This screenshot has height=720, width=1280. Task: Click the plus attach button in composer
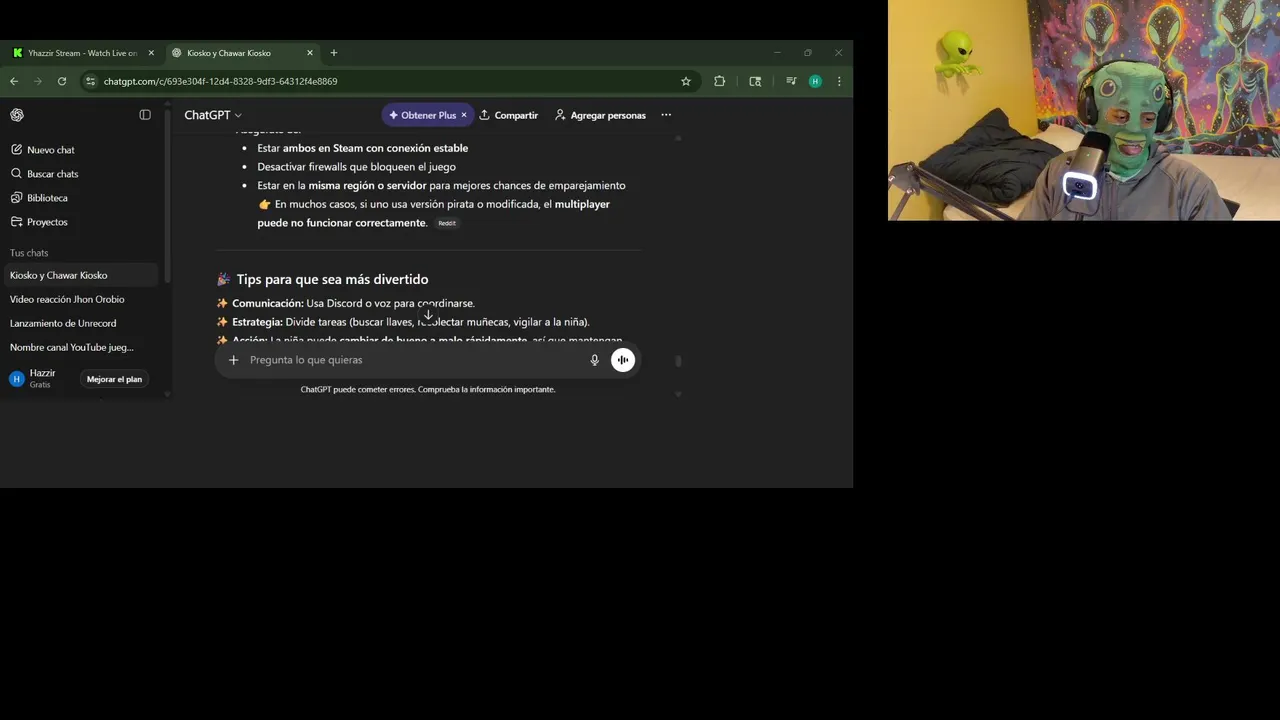[233, 360]
